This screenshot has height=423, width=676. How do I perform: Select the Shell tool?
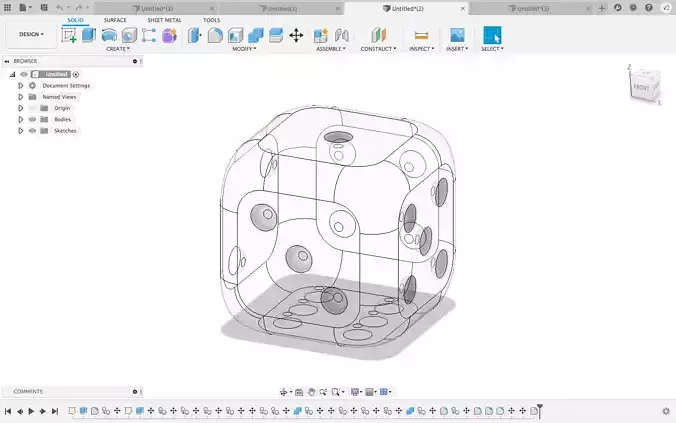pyautogui.click(x=235, y=35)
